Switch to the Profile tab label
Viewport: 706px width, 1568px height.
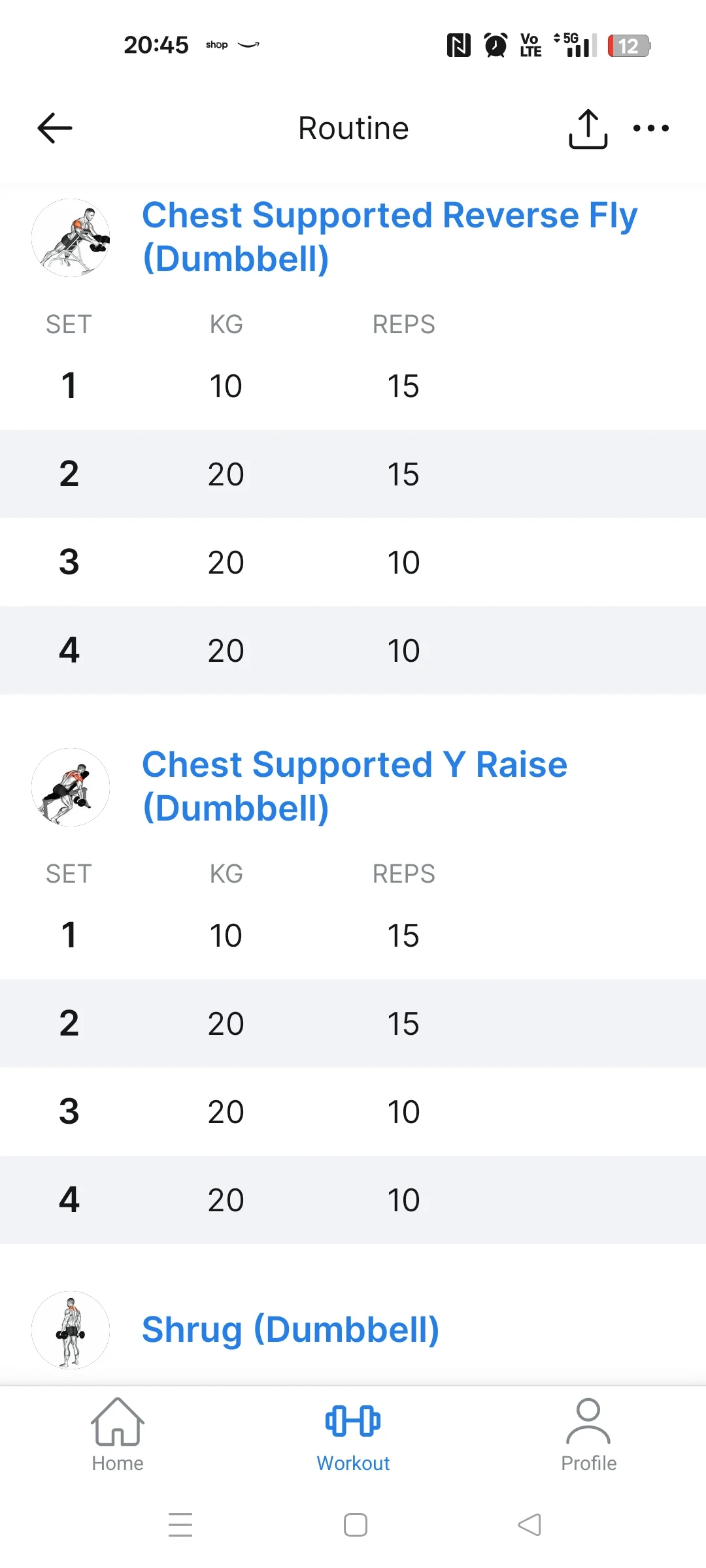(588, 1463)
